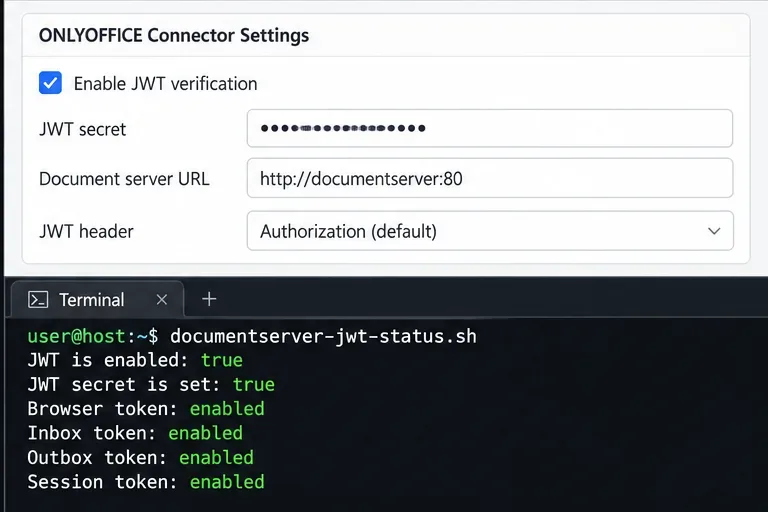Screen dimensions: 768x512
Task: Switch to the Terminal tab
Action: coord(97,299)
